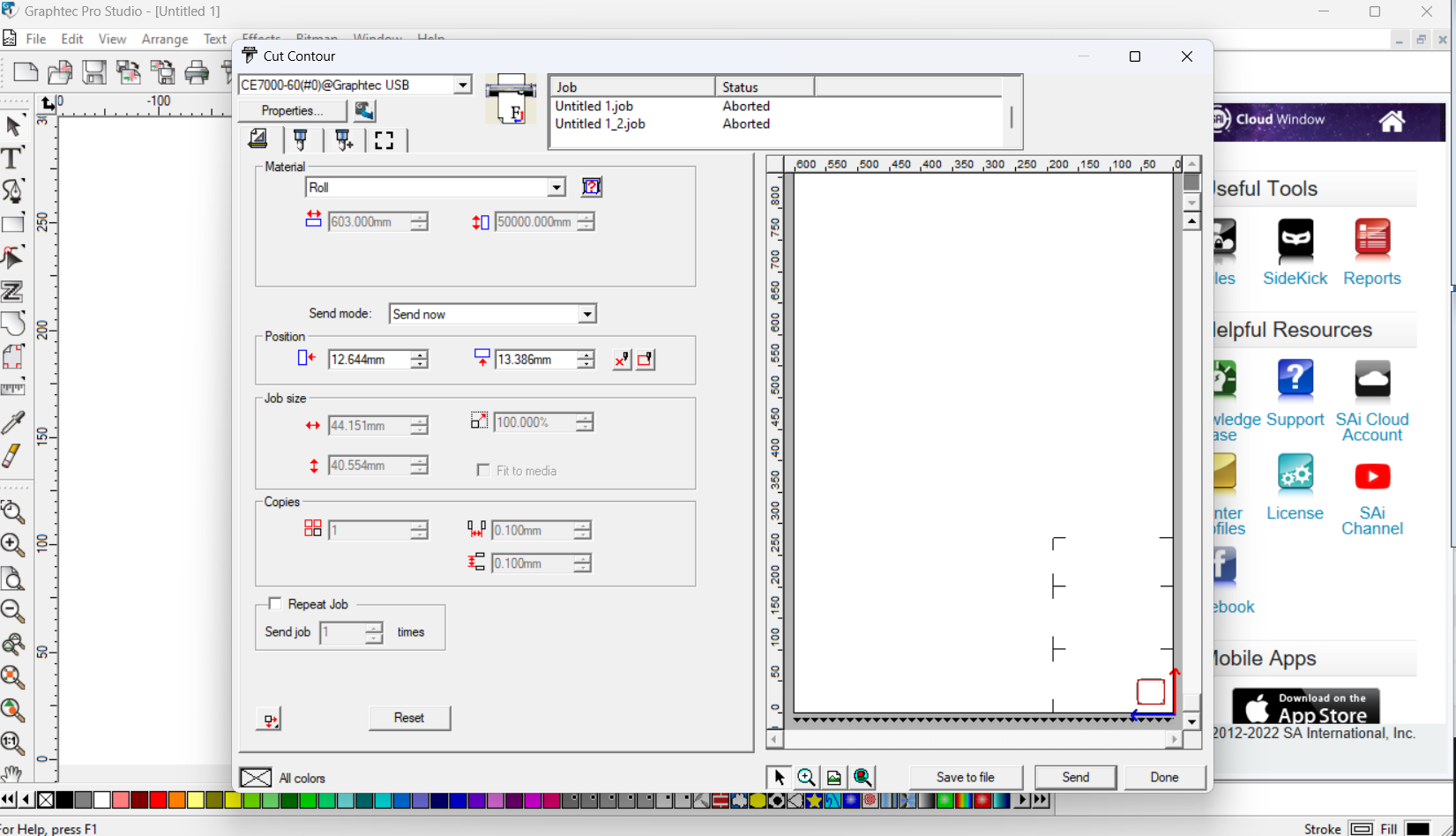Click the Print toolbar icon

[197, 72]
